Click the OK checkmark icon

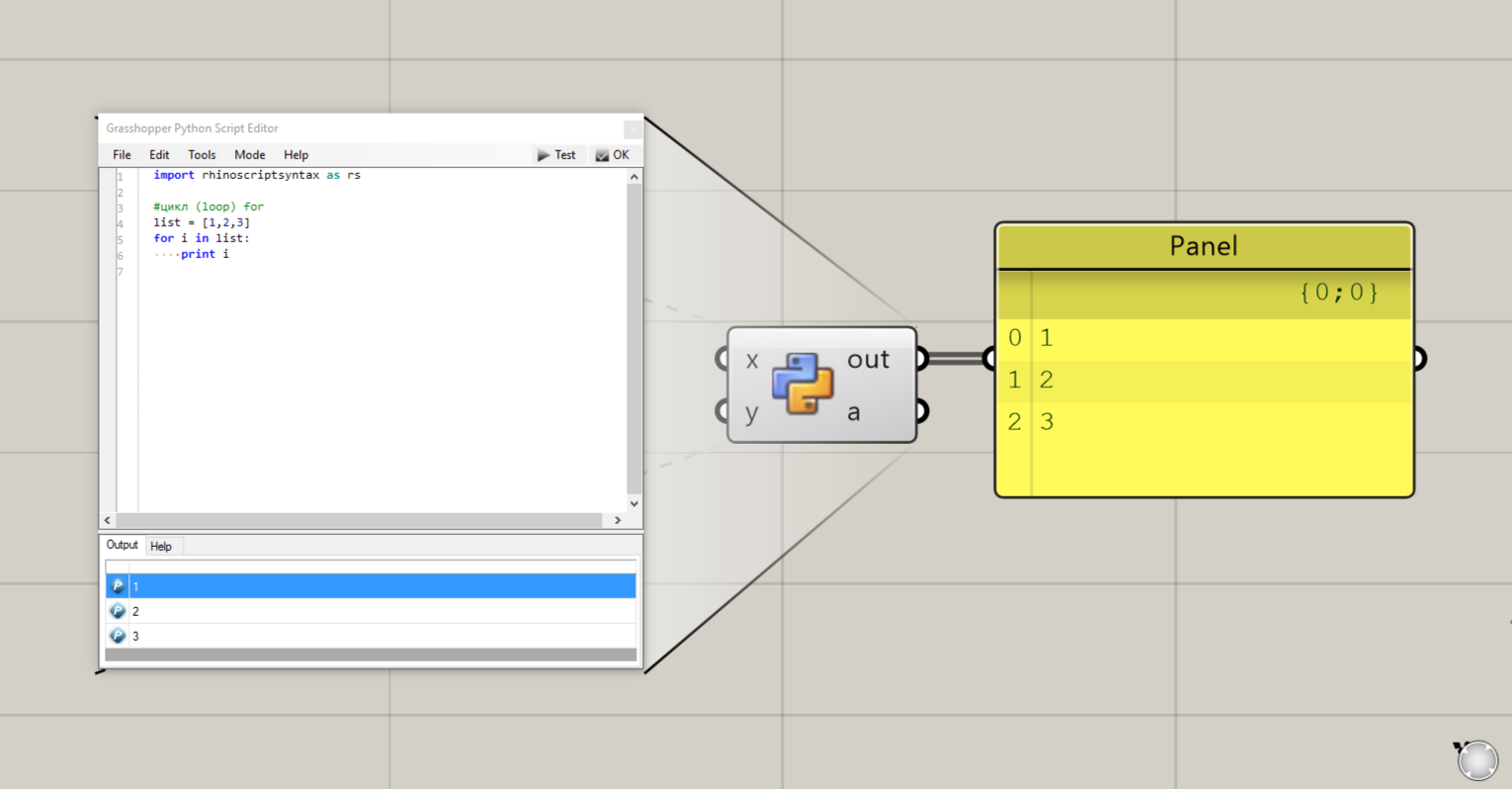click(602, 155)
